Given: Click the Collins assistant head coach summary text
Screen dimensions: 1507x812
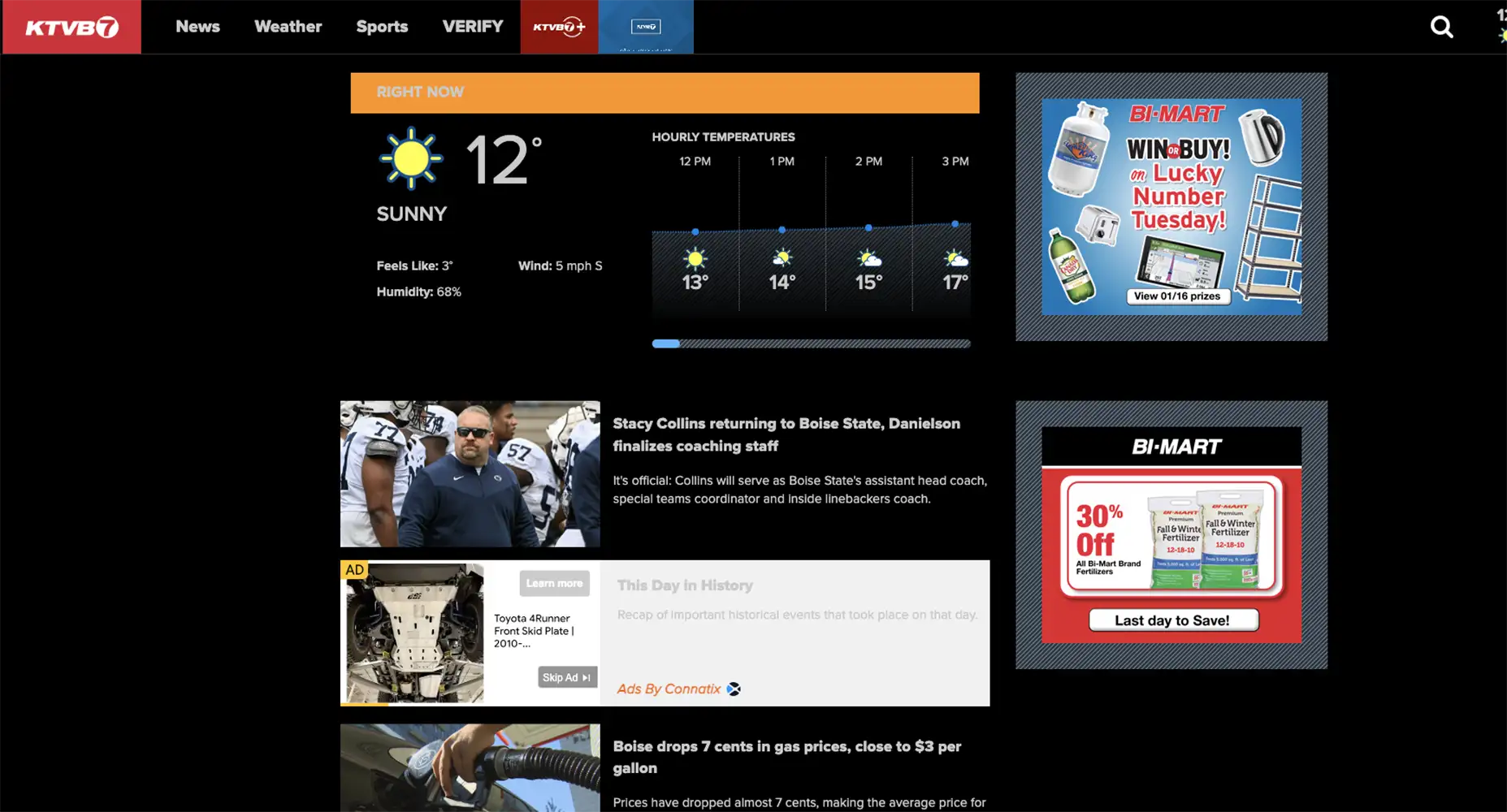Looking at the screenshot, I should (799, 490).
